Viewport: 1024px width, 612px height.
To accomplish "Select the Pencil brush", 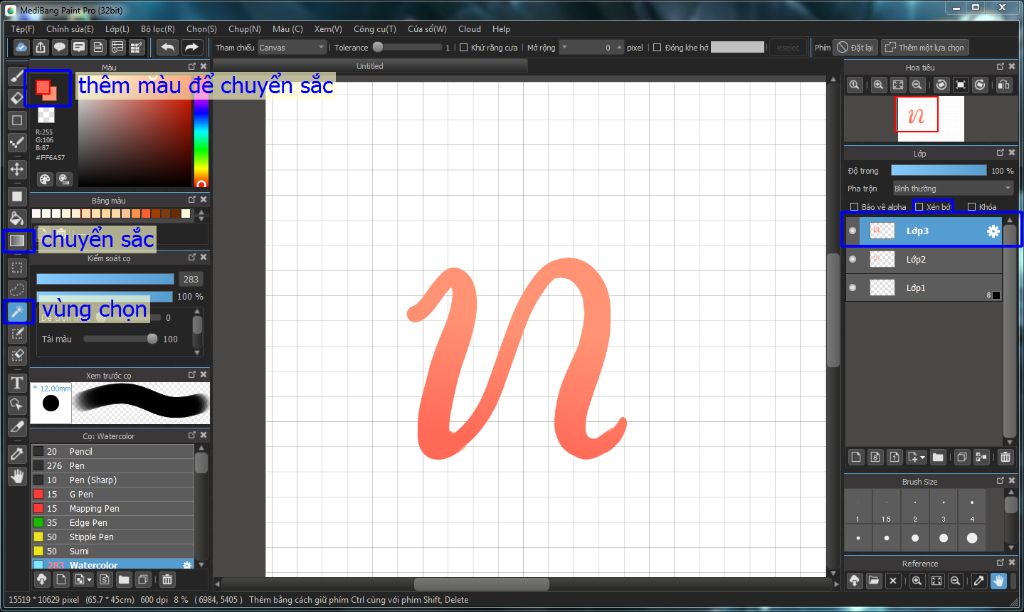I will tap(112, 451).
